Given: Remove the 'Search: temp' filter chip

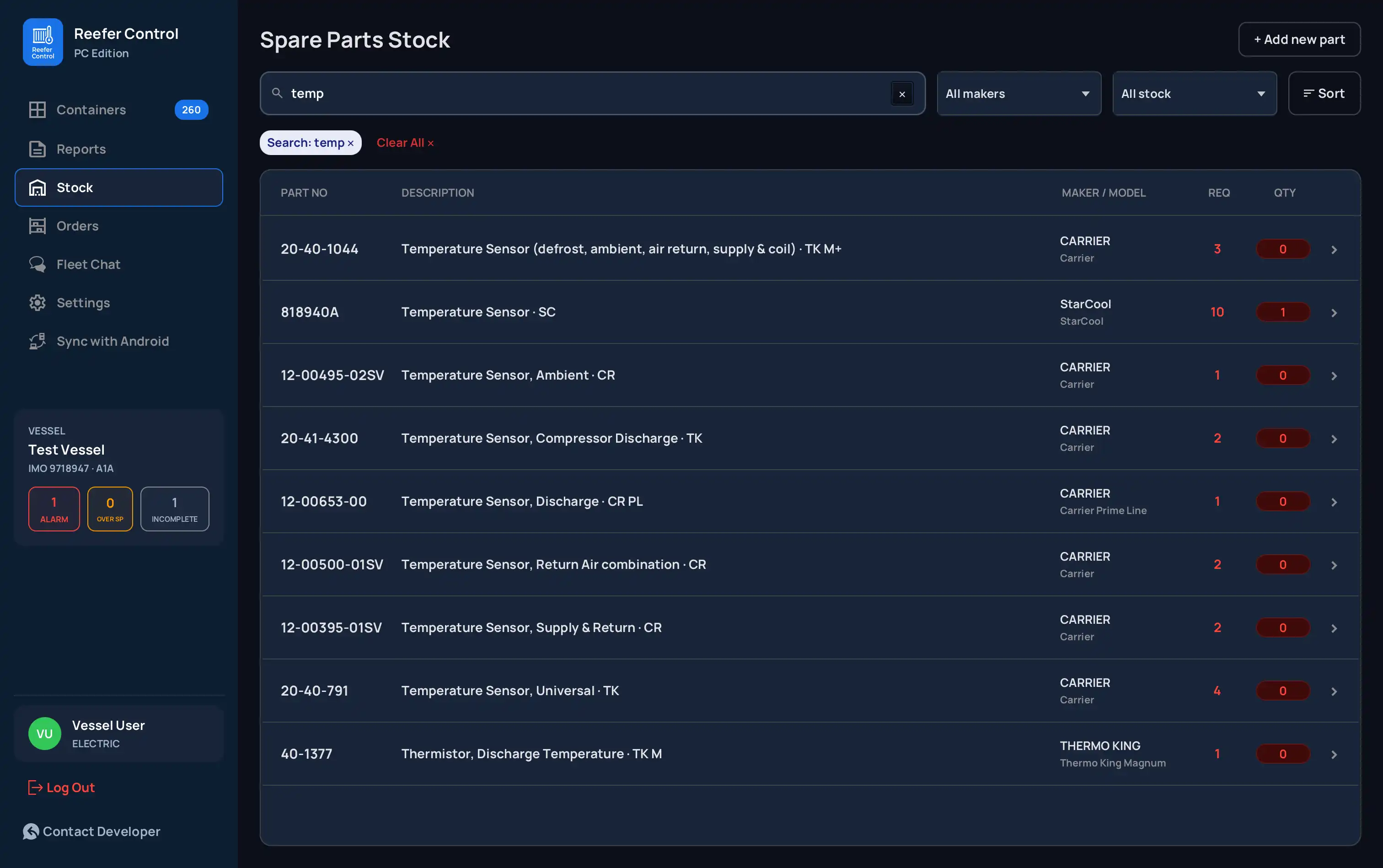Looking at the screenshot, I should click(x=351, y=144).
